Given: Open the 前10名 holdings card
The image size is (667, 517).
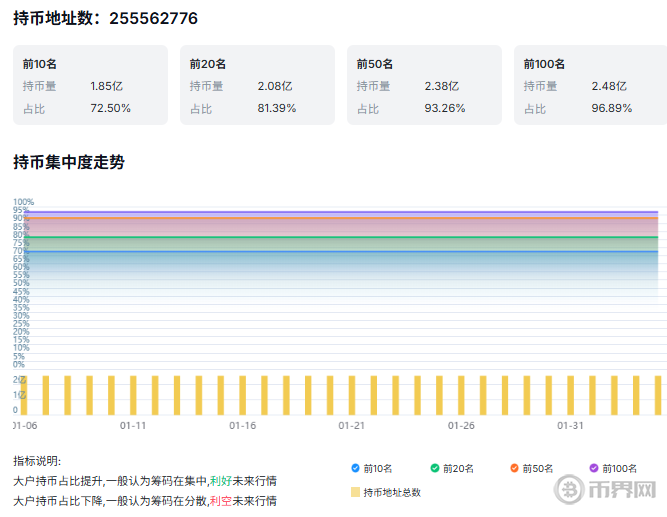Looking at the screenshot, I should click(90, 85).
